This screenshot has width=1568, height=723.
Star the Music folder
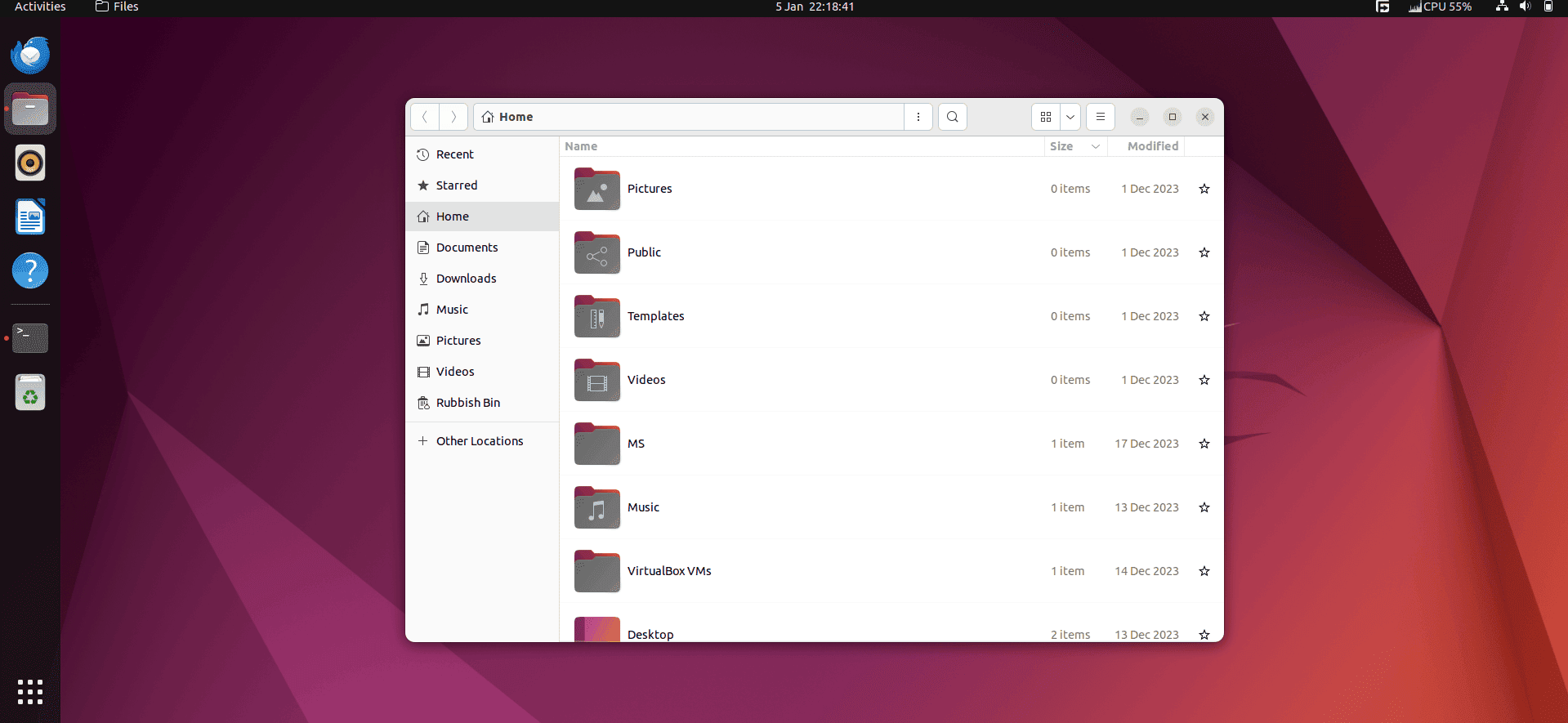point(1204,507)
